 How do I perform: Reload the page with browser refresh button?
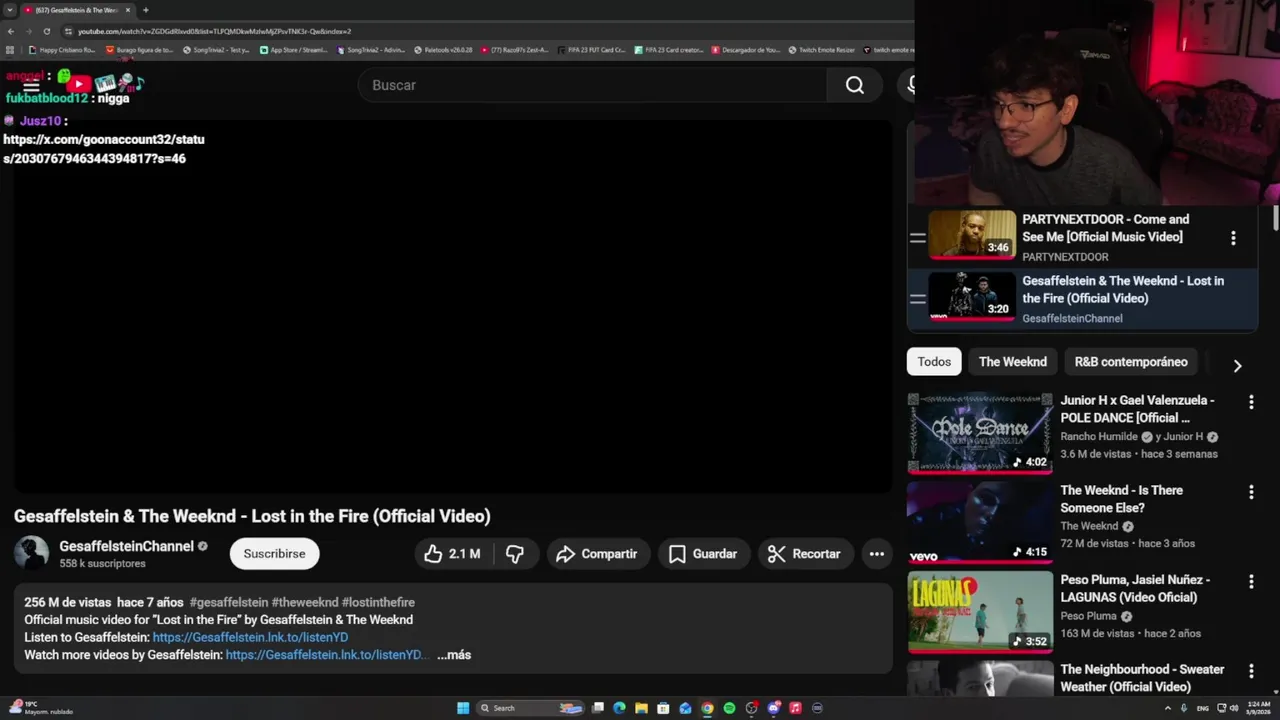coord(47,31)
